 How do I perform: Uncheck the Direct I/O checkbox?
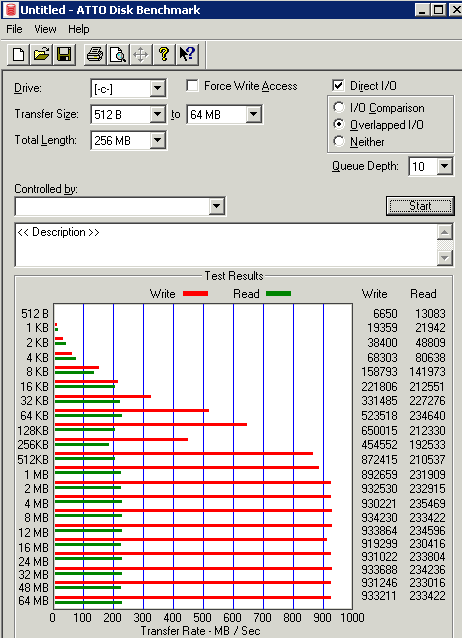338,85
